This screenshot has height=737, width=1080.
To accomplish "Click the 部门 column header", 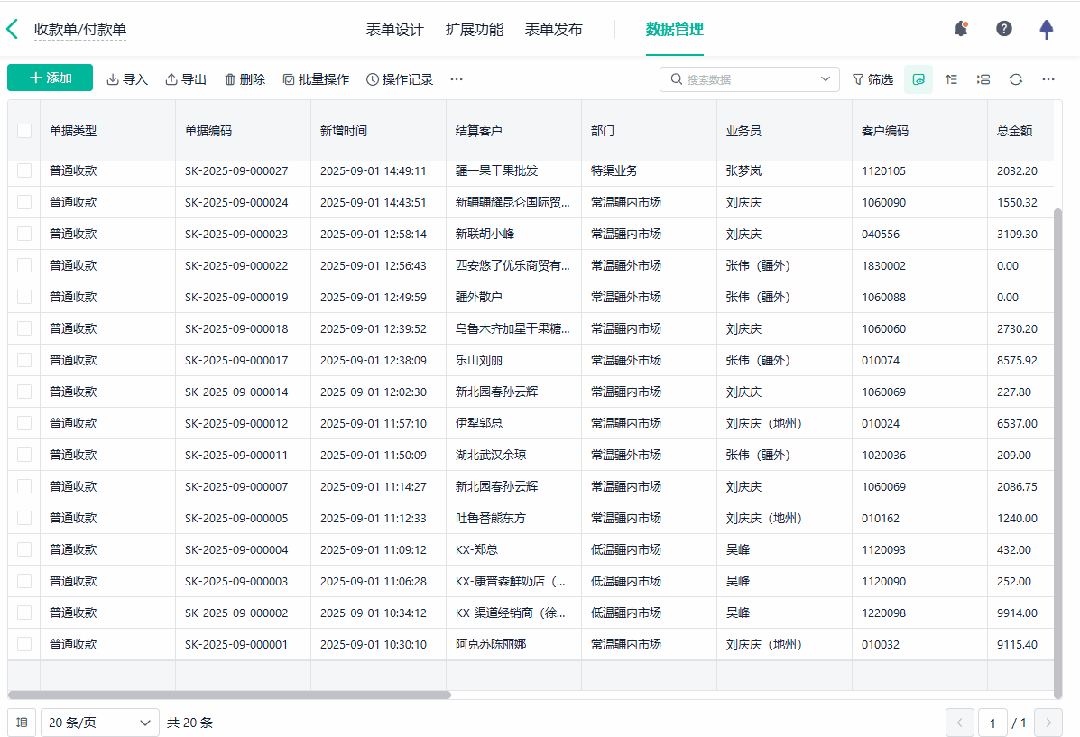I will pos(603,131).
